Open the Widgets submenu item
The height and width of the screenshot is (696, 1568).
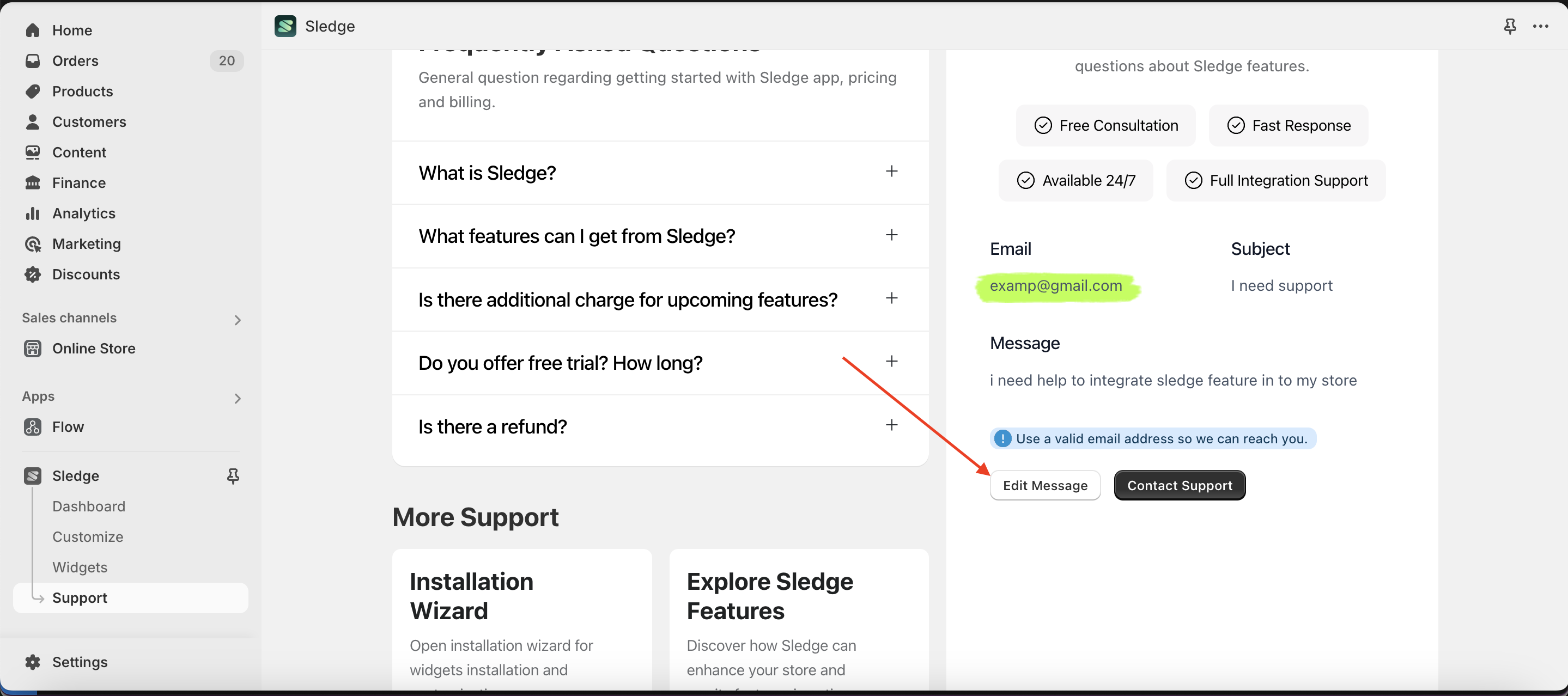(80, 567)
